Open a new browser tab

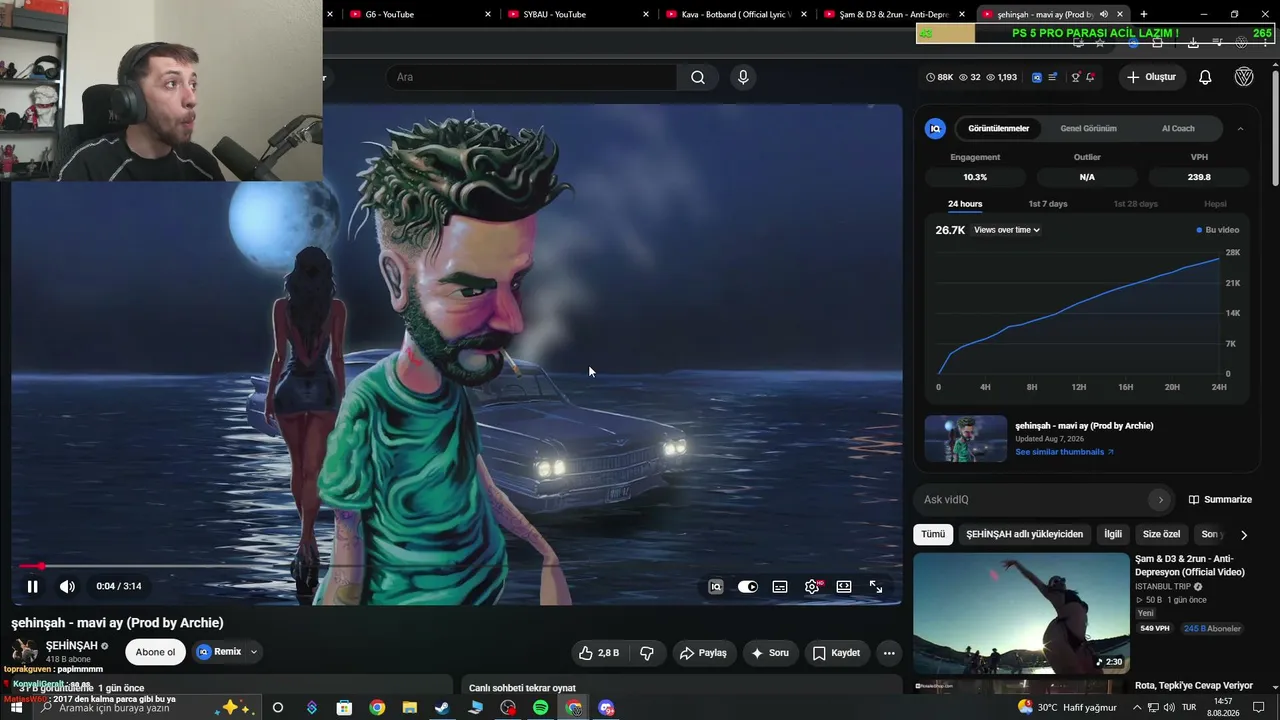[1143, 14]
